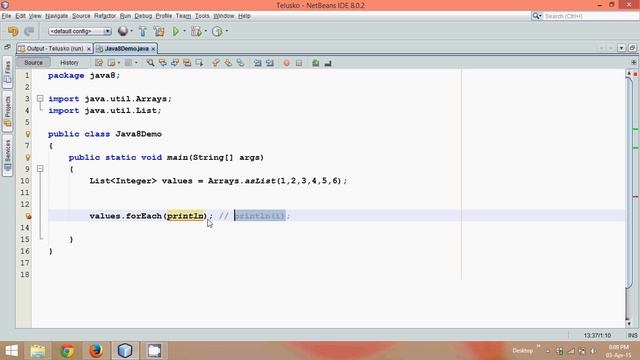Click the Profile Project toolbar icon
Image resolution: width=640 pixels, height=360 pixels.
click(217, 31)
